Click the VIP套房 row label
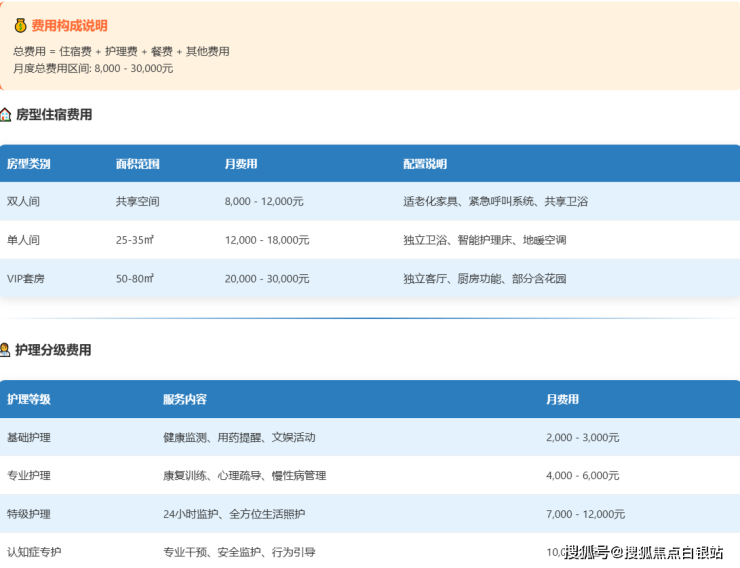Image resolution: width=740 pixels, height=568 pixels. click(x=26, y=278)
